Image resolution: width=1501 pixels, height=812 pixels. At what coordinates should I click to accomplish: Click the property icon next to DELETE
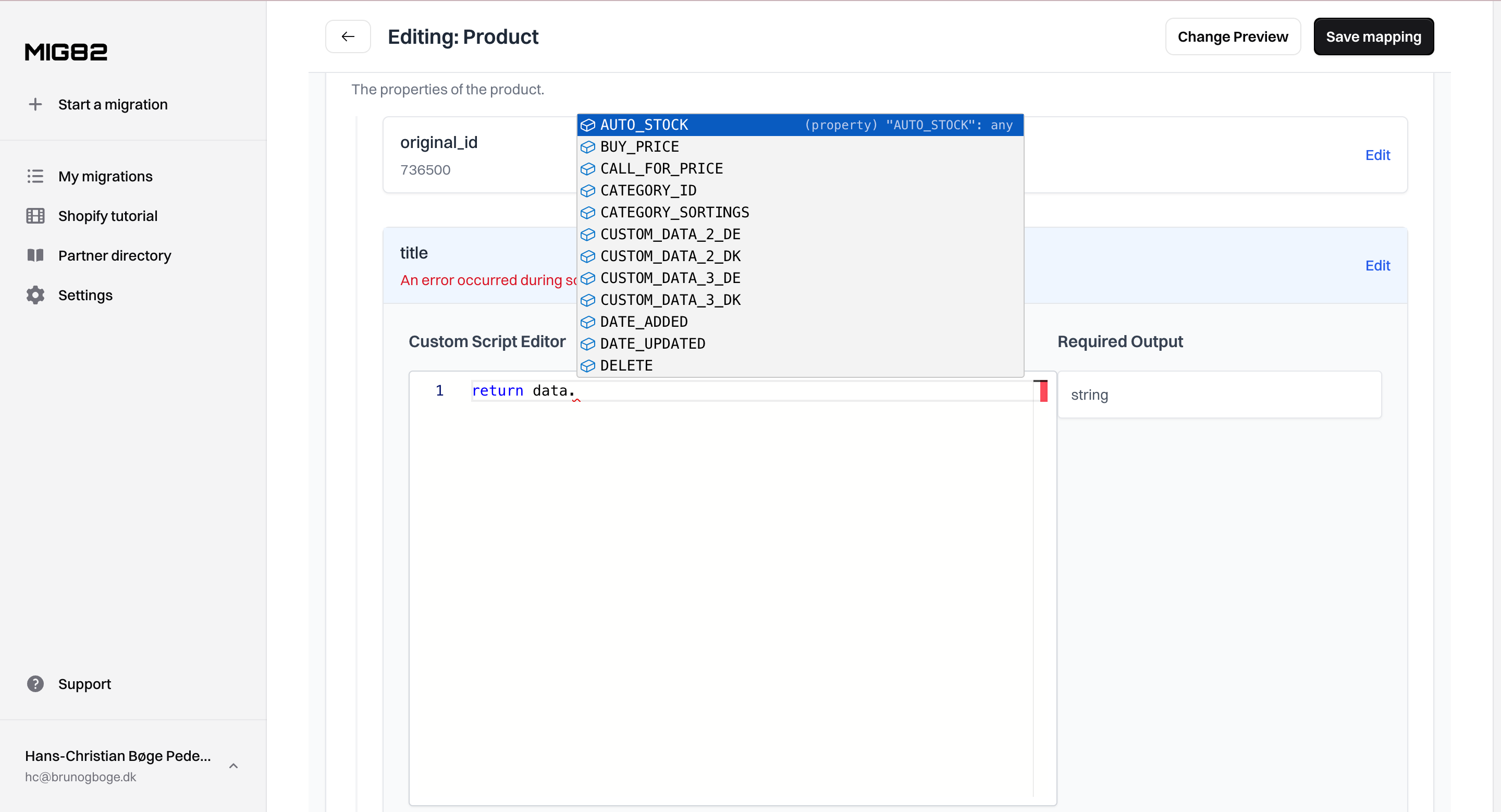(588, 366)
